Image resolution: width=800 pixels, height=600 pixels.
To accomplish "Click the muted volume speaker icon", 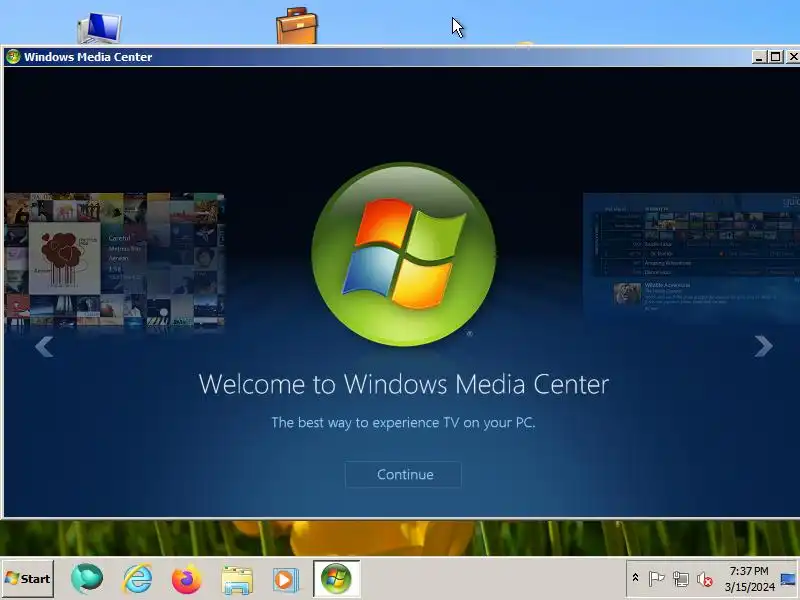I will (x=705, y=579).
